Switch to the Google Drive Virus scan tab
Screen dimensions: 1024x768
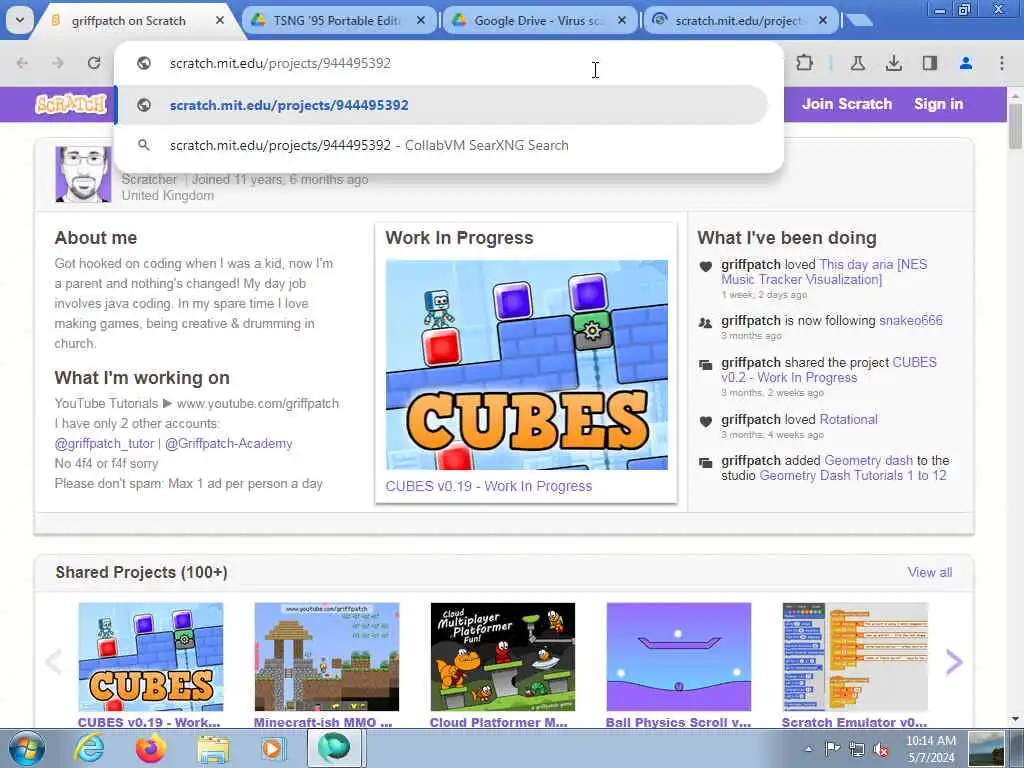click(x=537, y=20)
